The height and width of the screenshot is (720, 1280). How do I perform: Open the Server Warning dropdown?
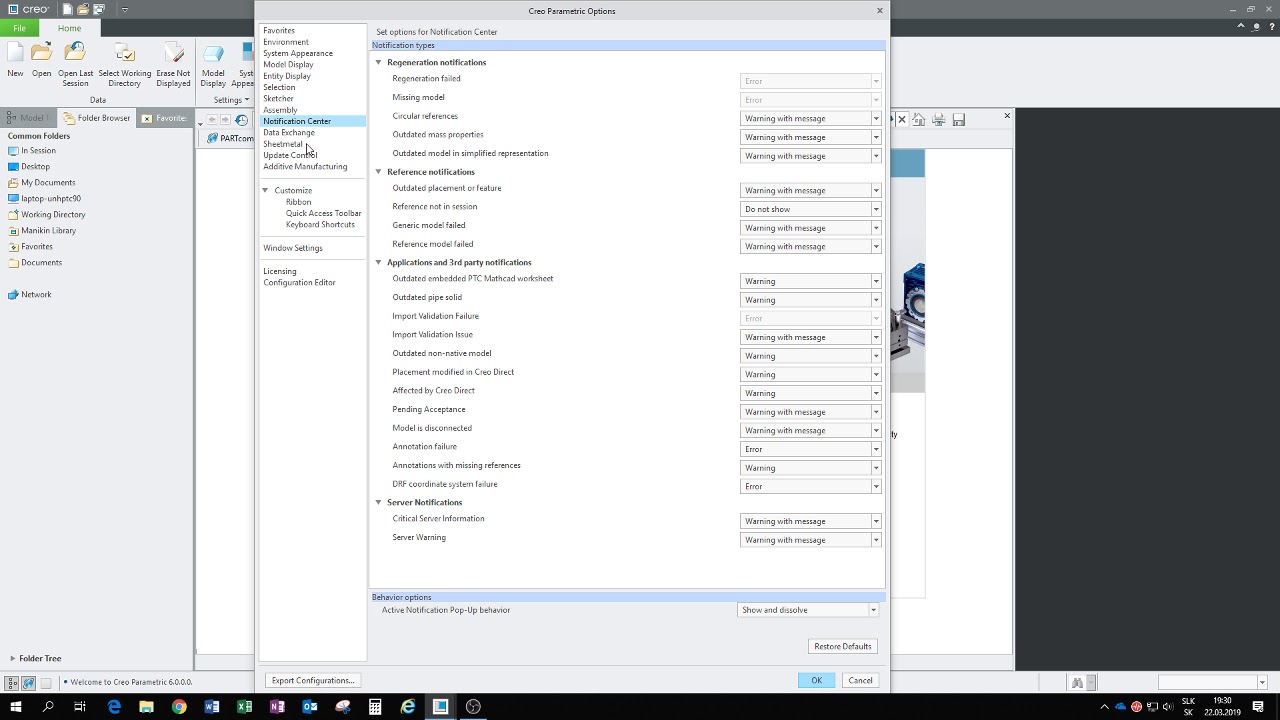[811, 540]
